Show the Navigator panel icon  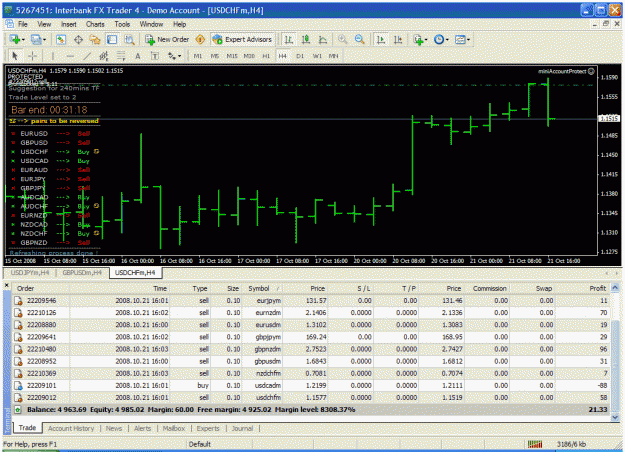pos(94,39)
